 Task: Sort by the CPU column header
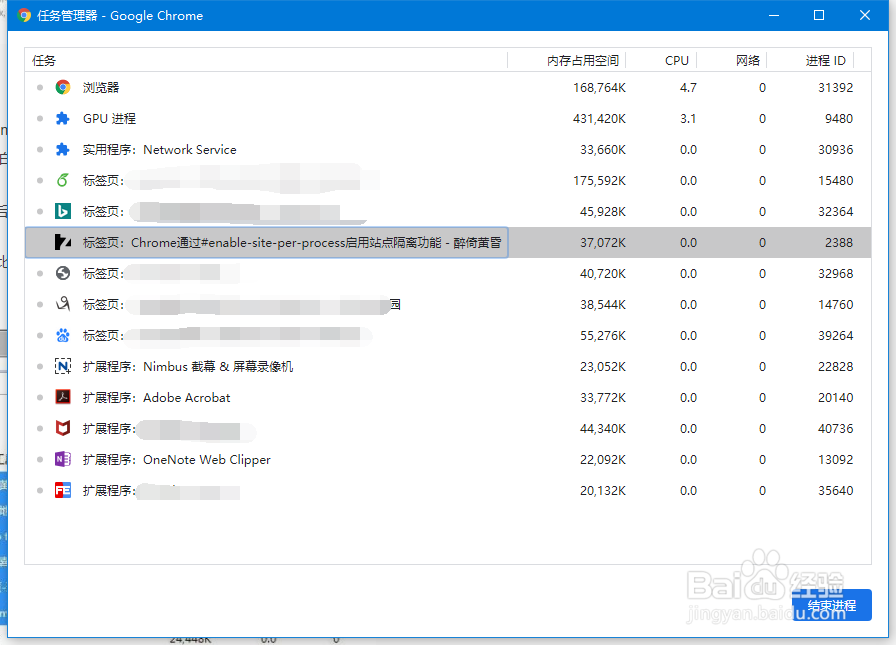click(x=662, y=61)
